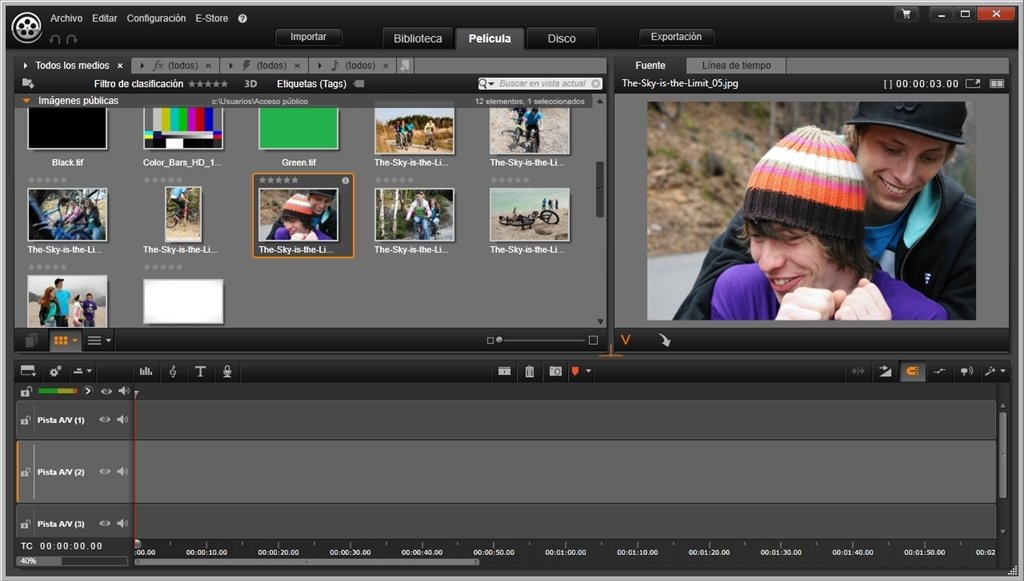
Task: Open the marker dropdown arrow
Action: pyautogui.click(x=588, y=371)
